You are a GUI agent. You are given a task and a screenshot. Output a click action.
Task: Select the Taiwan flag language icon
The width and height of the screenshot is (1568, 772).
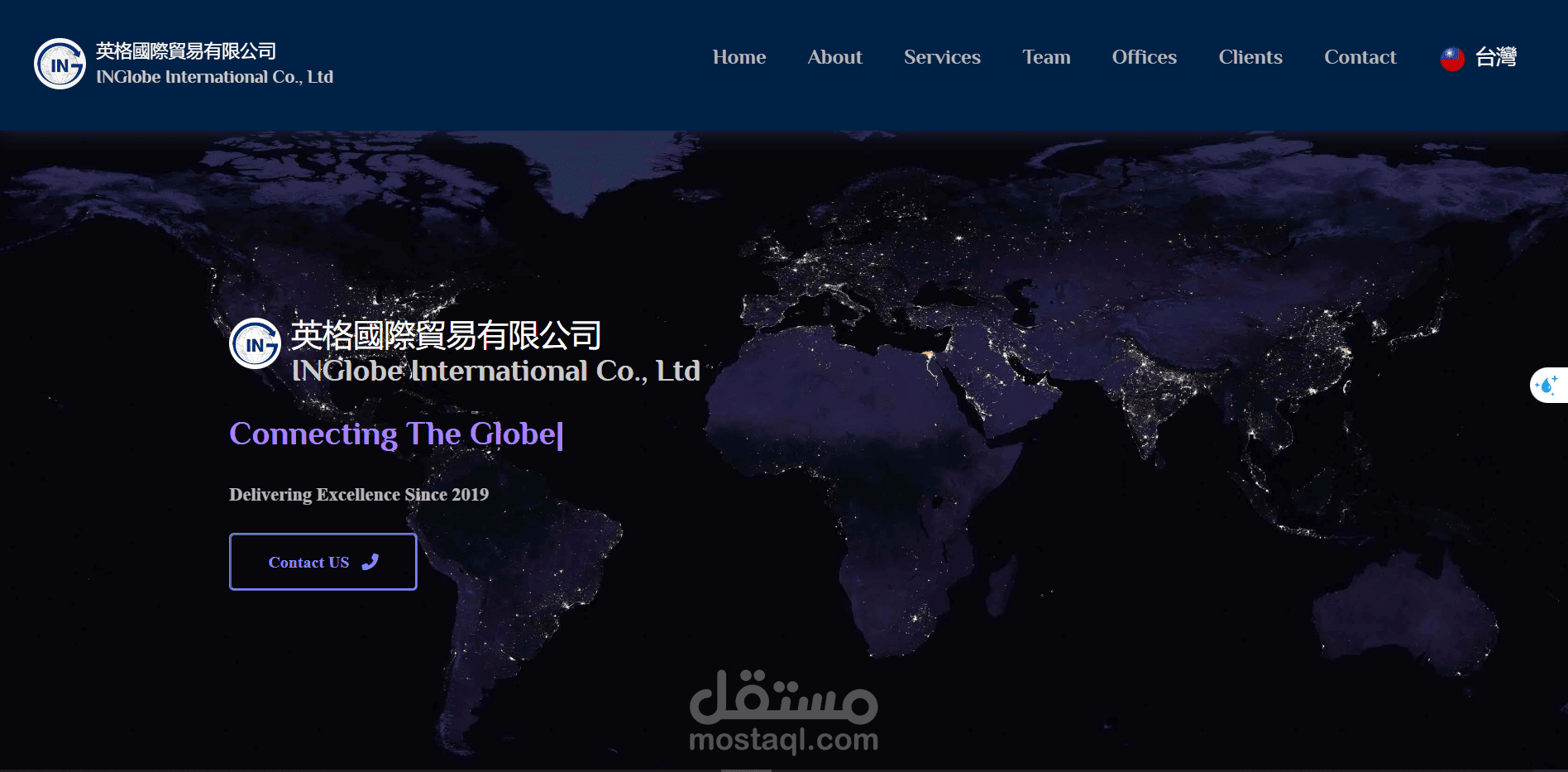[1452, 58]
